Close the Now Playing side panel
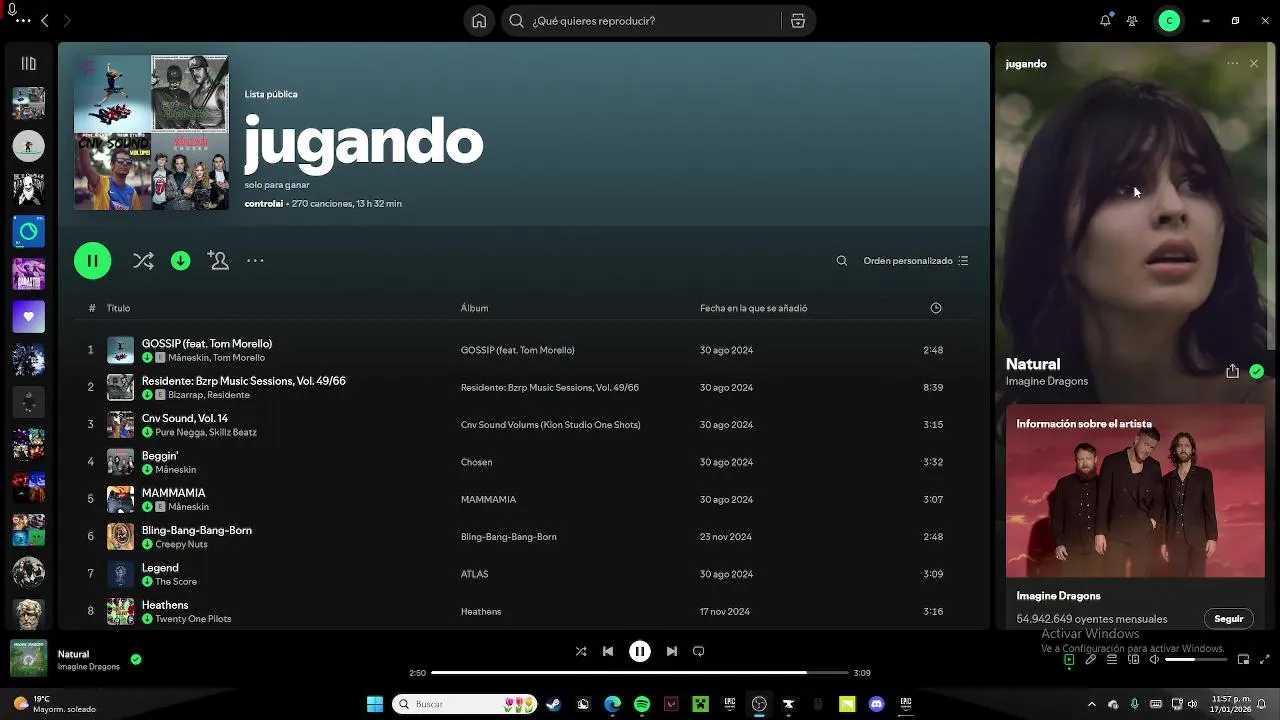 click(1254, 64)
